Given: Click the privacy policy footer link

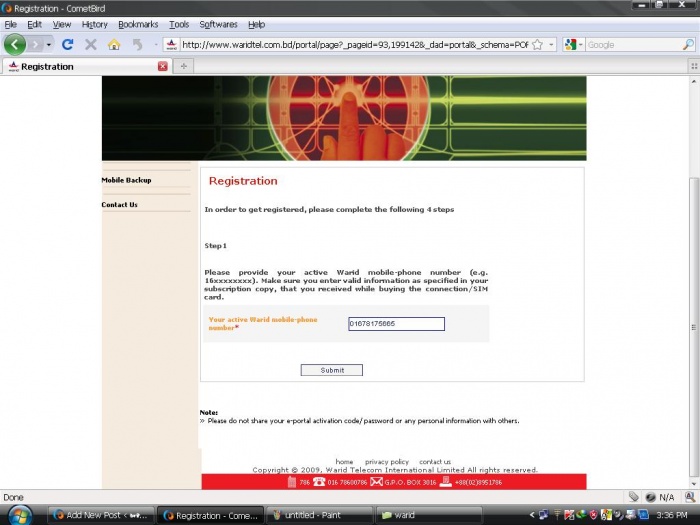Looking at the screenshot, I should pyautogui.click(x=387, y=462).
